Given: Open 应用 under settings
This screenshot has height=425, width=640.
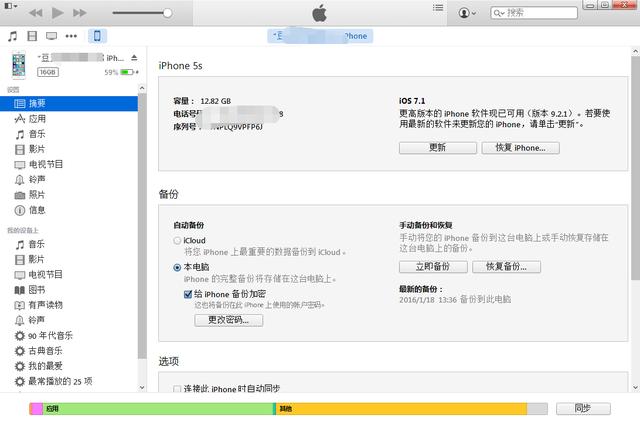Looking at the screenshot, I should pyautogui.click(x=69, y=119).
